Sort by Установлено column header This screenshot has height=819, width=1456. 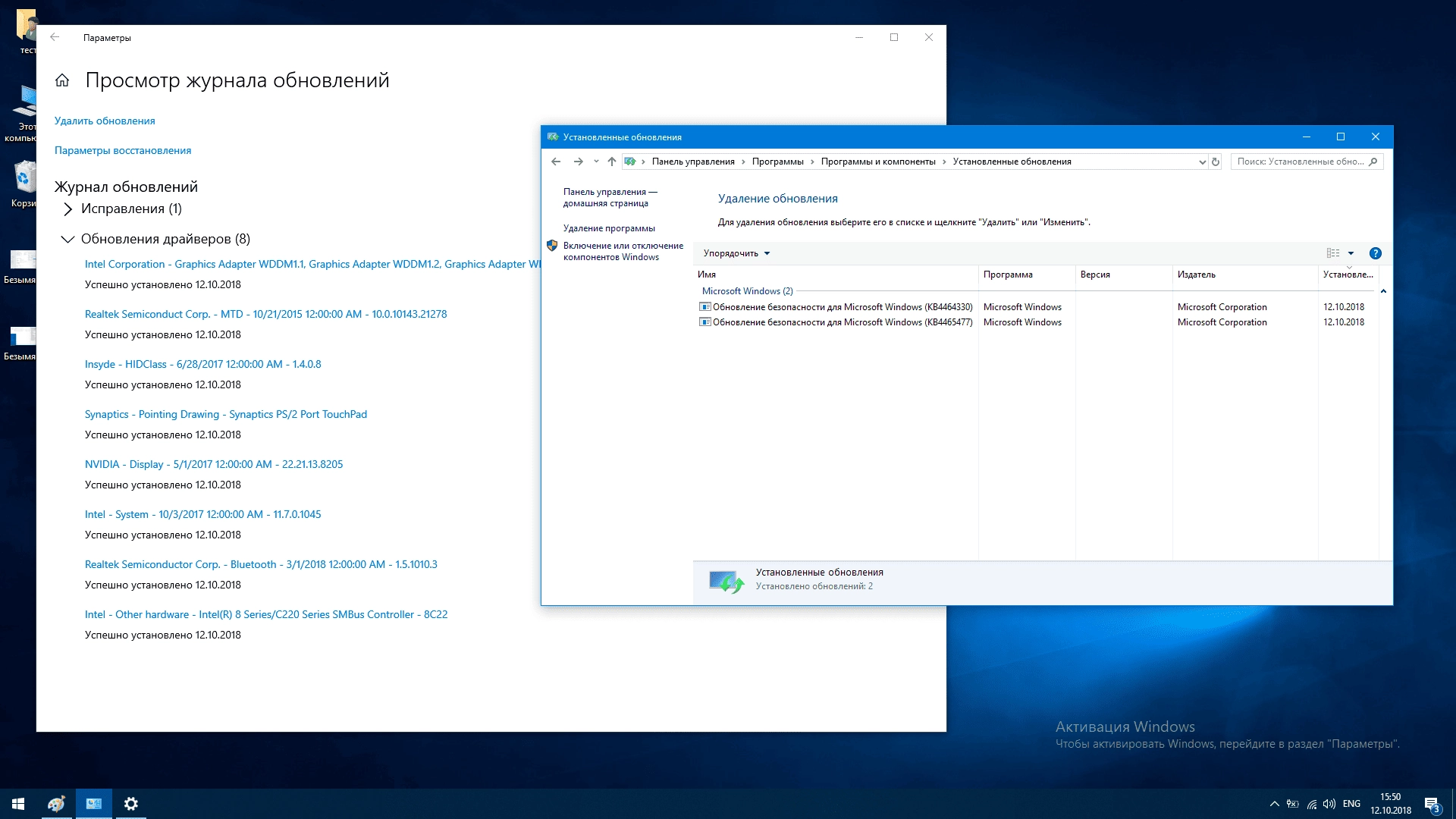[1348, 275]
